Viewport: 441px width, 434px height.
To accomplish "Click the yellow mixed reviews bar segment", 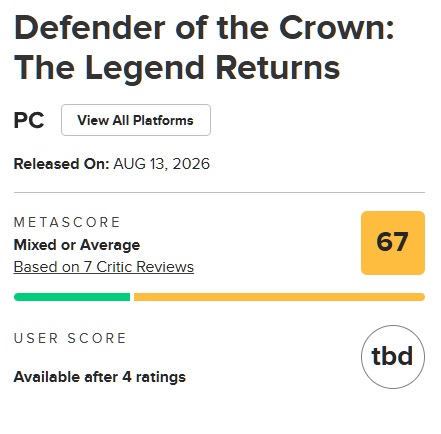I will point(279,297).
